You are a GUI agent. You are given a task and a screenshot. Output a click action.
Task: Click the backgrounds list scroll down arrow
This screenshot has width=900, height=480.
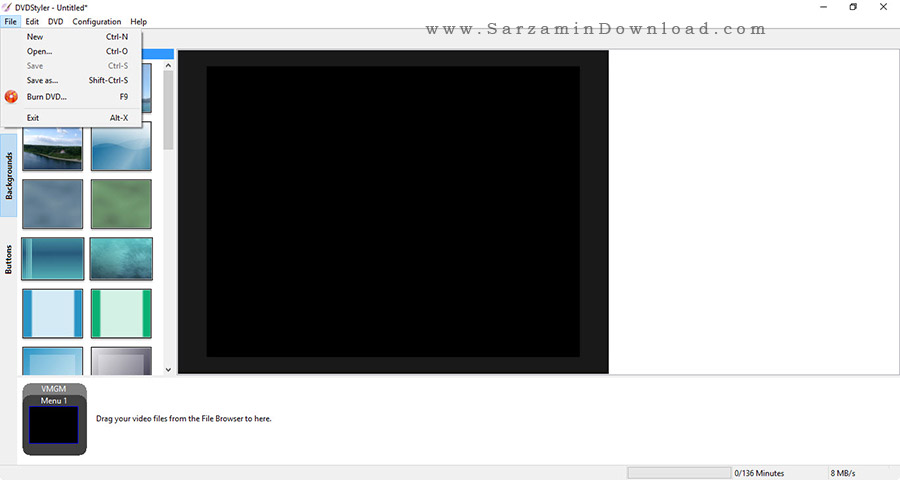168,370
